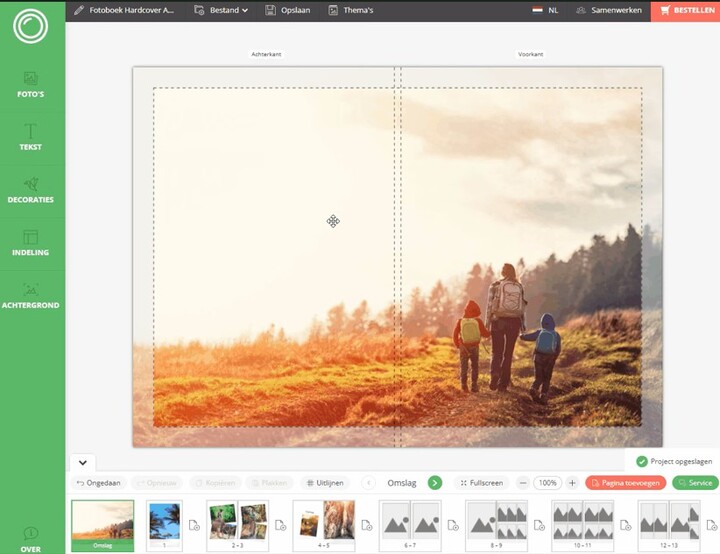Select pages 8-9 thumbnail
Screen dimensions: 720x554
[496, 526]
